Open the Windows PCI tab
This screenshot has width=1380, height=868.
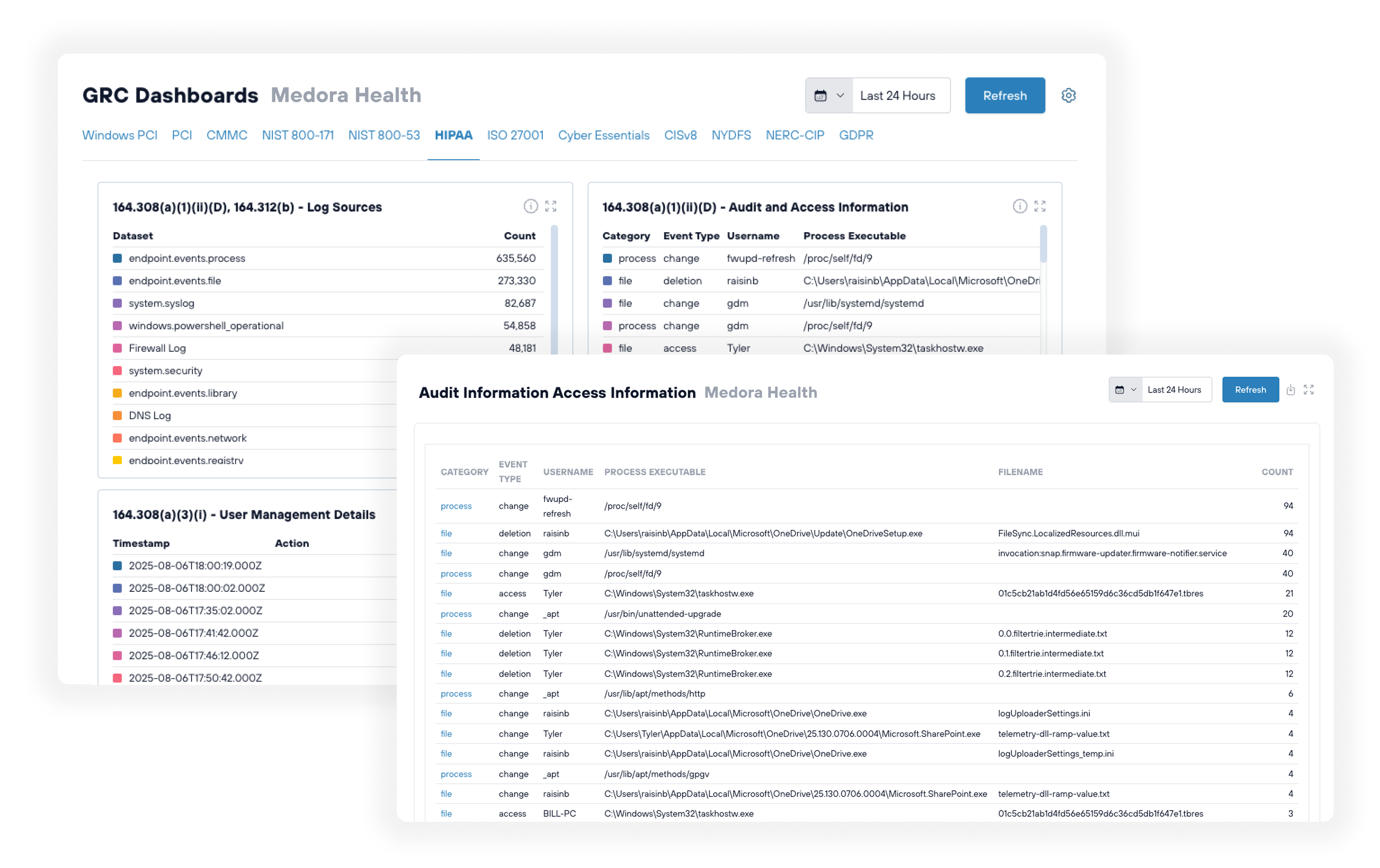coord(119,135)
